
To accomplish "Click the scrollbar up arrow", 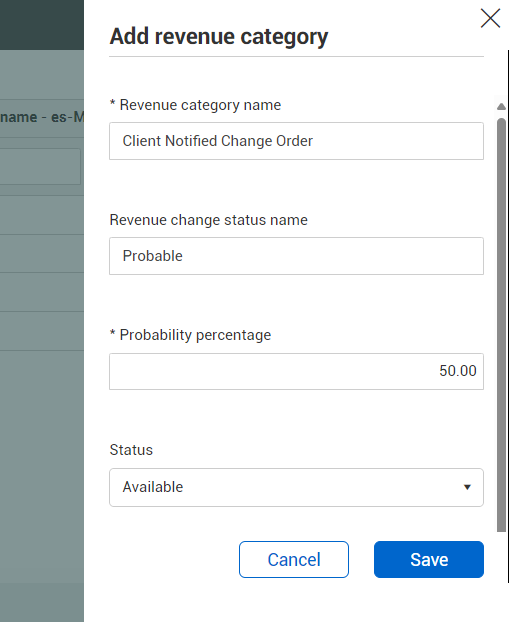I will (501, 106).
